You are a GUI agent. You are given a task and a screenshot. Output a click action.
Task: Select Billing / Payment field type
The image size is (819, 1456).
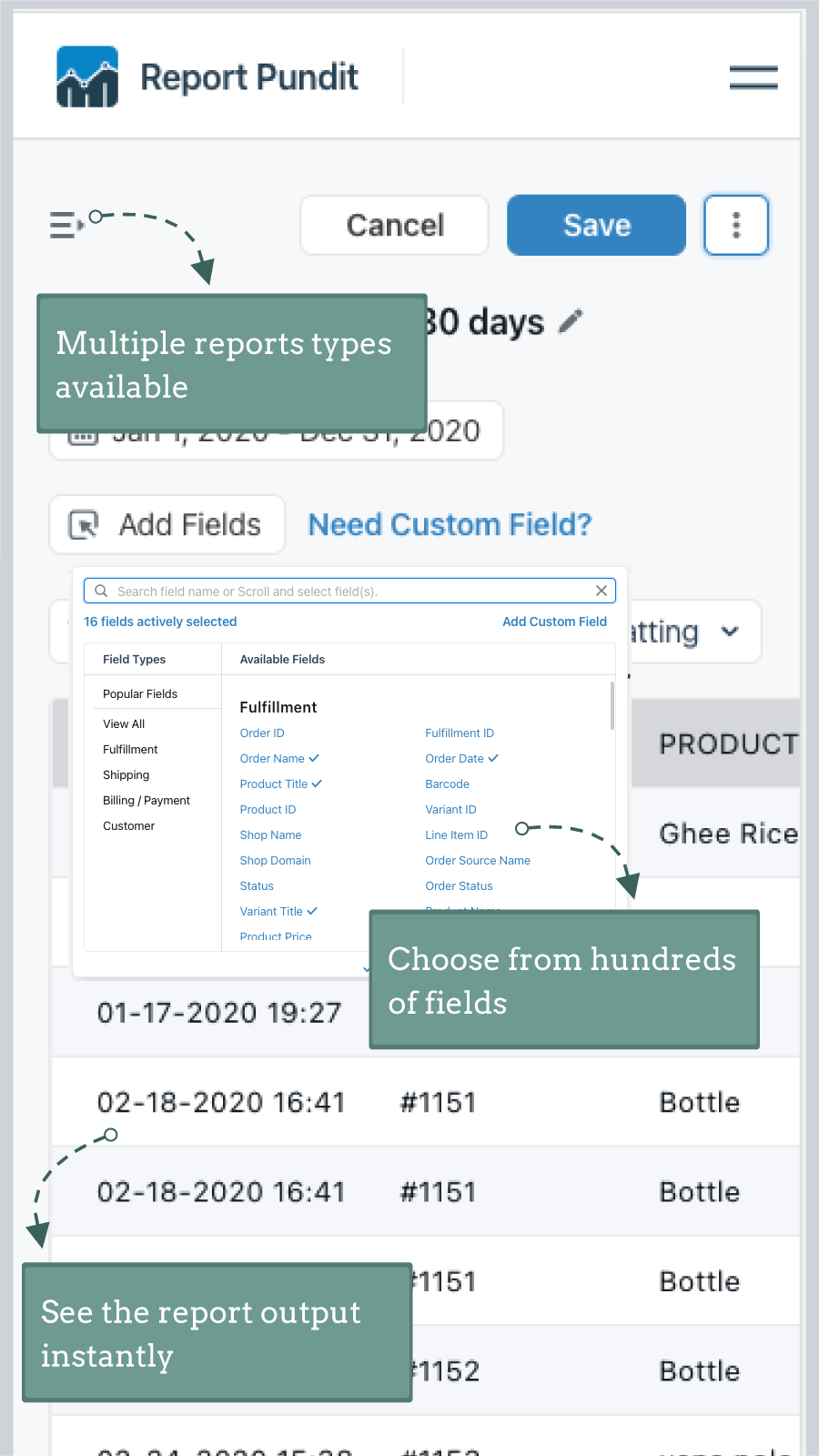coord(147,800)
